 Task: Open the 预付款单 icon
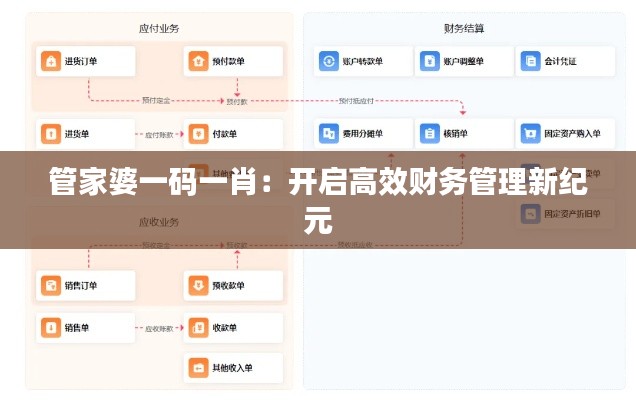(x=198, y=61)
